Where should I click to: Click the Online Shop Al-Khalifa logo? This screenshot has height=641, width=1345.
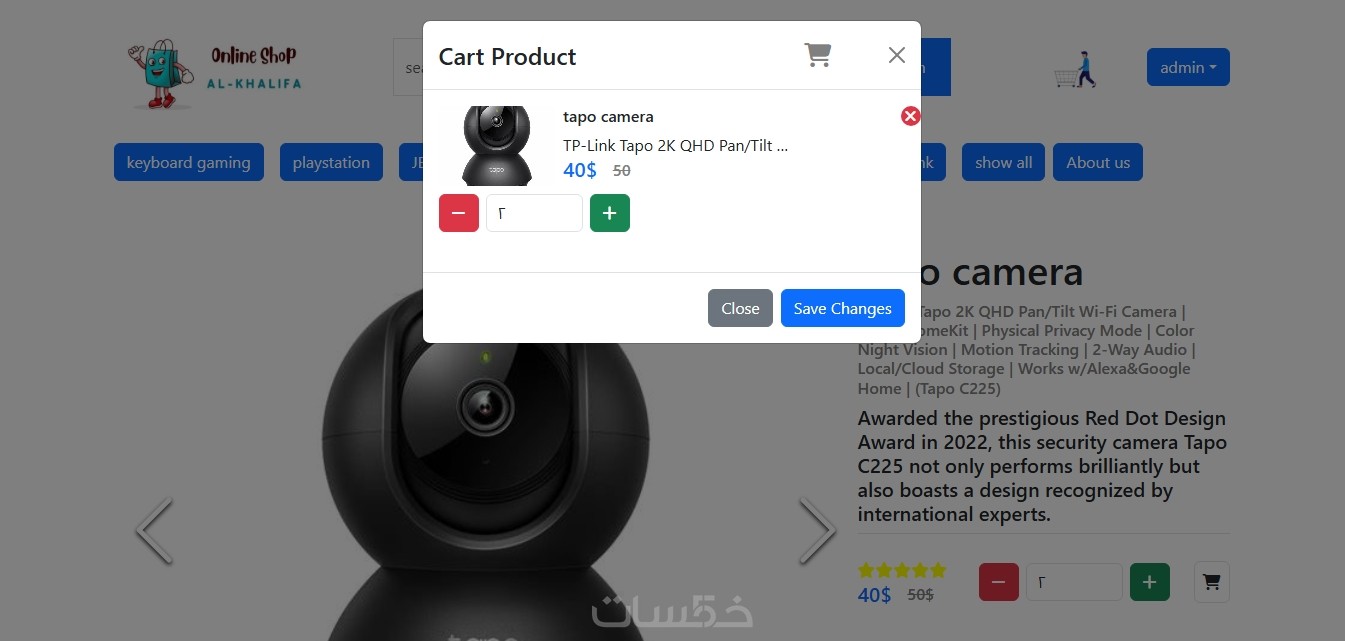(215, 73)
